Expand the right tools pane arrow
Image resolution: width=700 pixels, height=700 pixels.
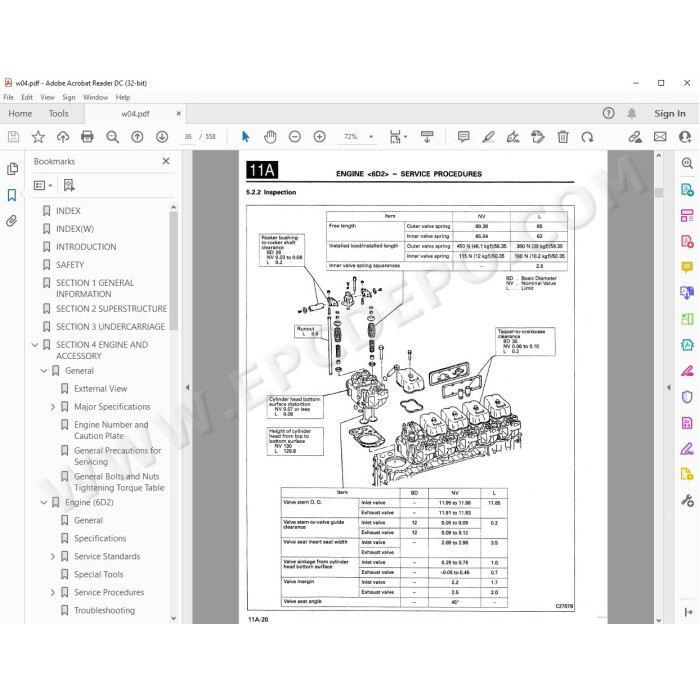[x=668, y=388]
